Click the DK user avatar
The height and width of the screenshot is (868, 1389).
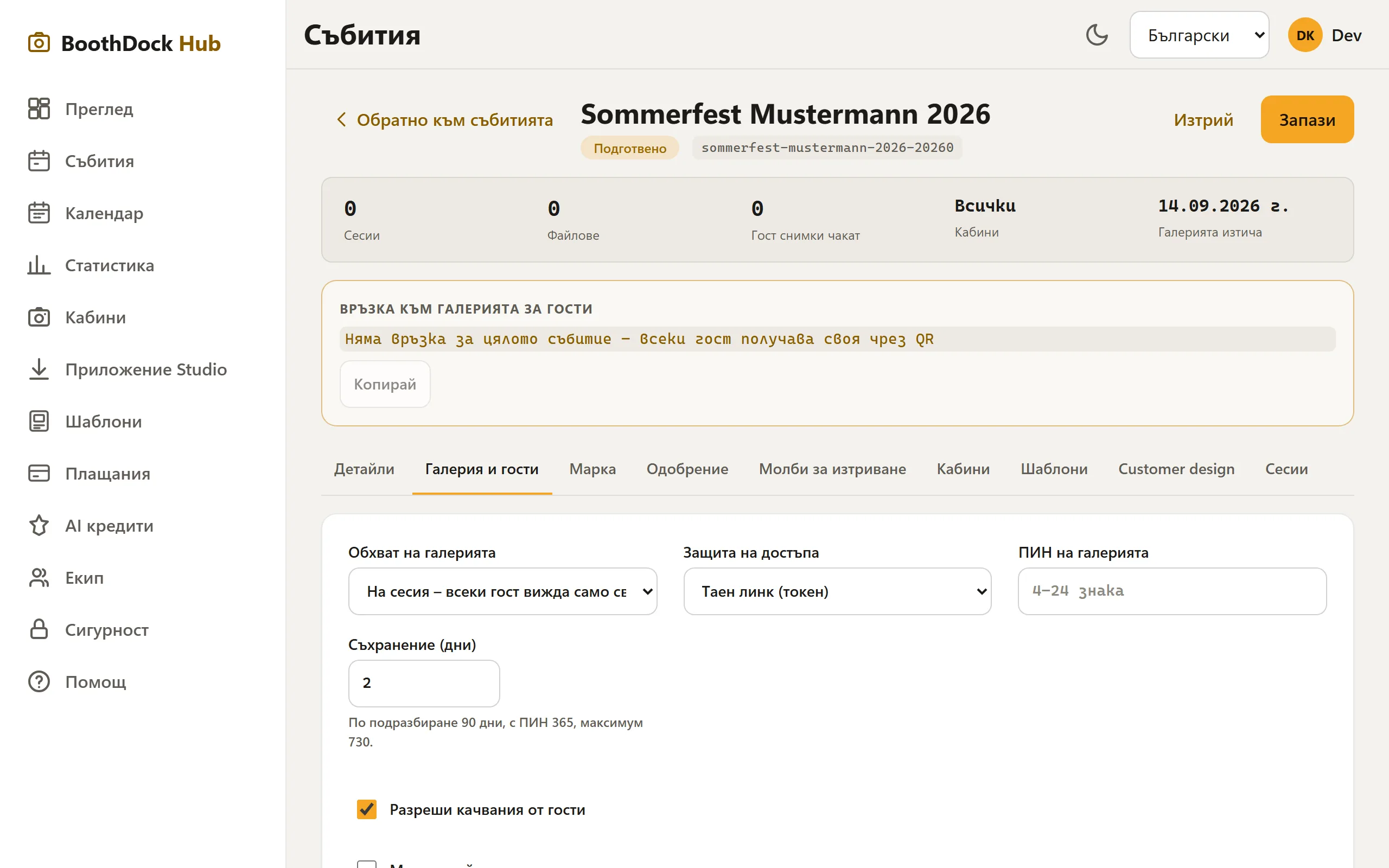tap(1304, 35)
